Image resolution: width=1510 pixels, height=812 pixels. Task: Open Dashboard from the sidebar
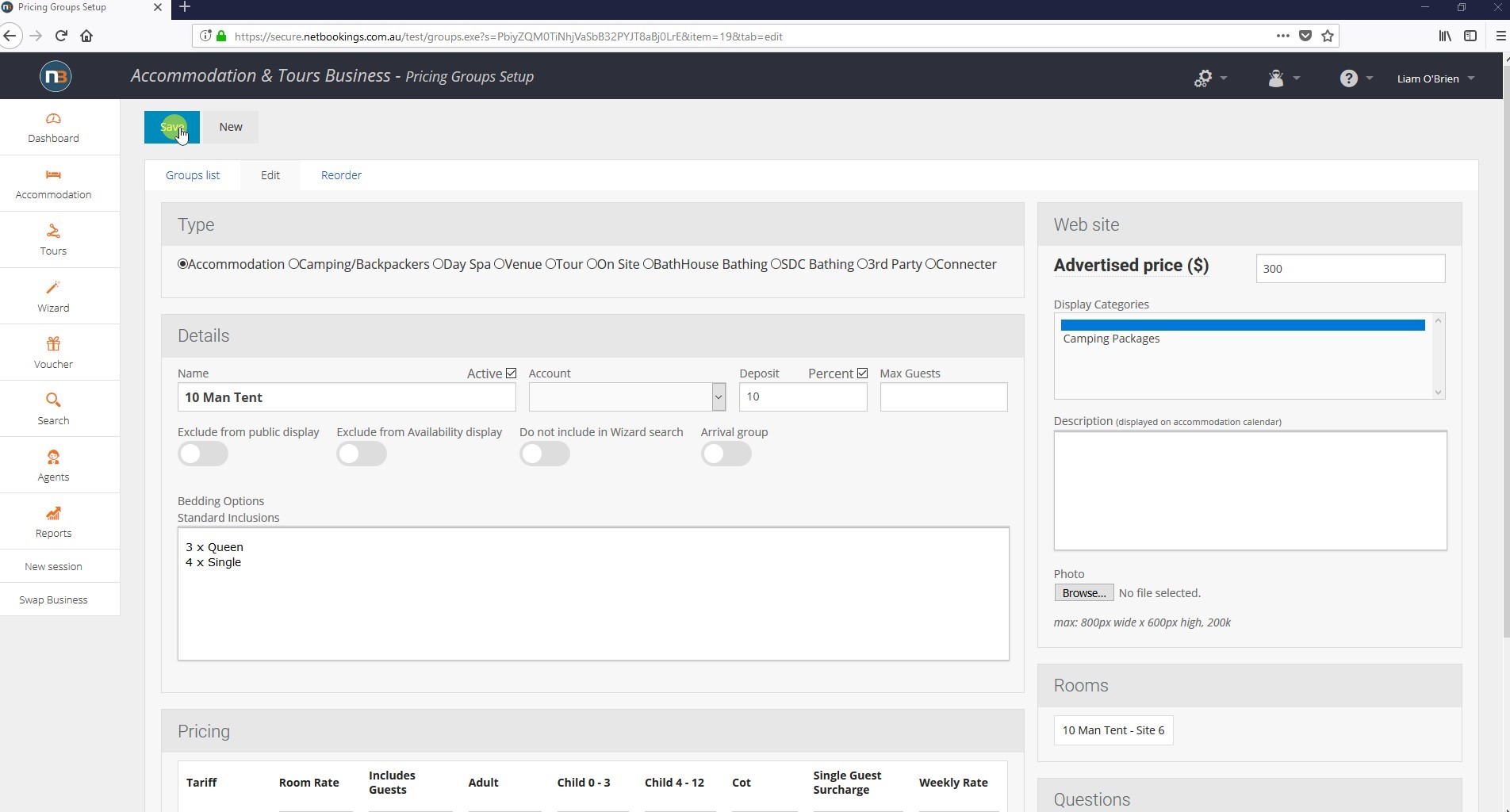coord(53,128)
